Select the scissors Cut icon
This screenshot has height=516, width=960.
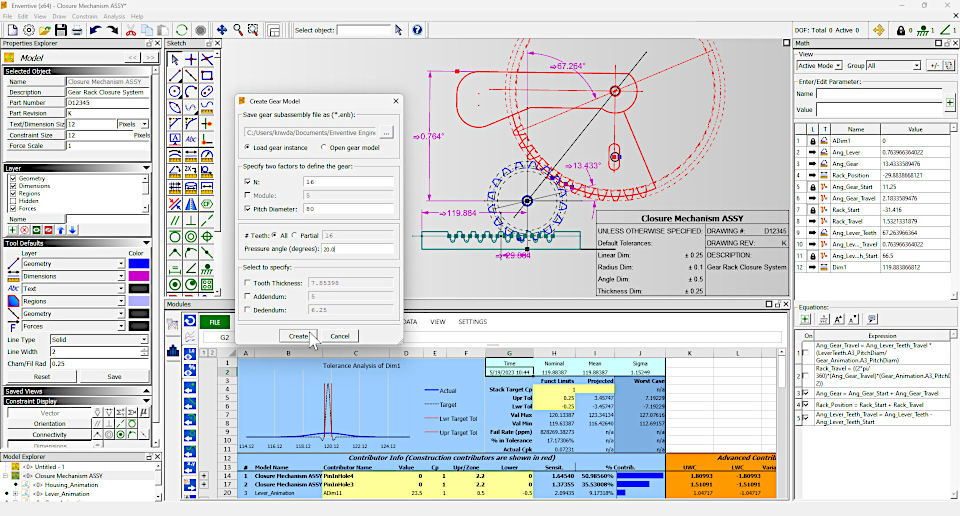pos(130,30)
